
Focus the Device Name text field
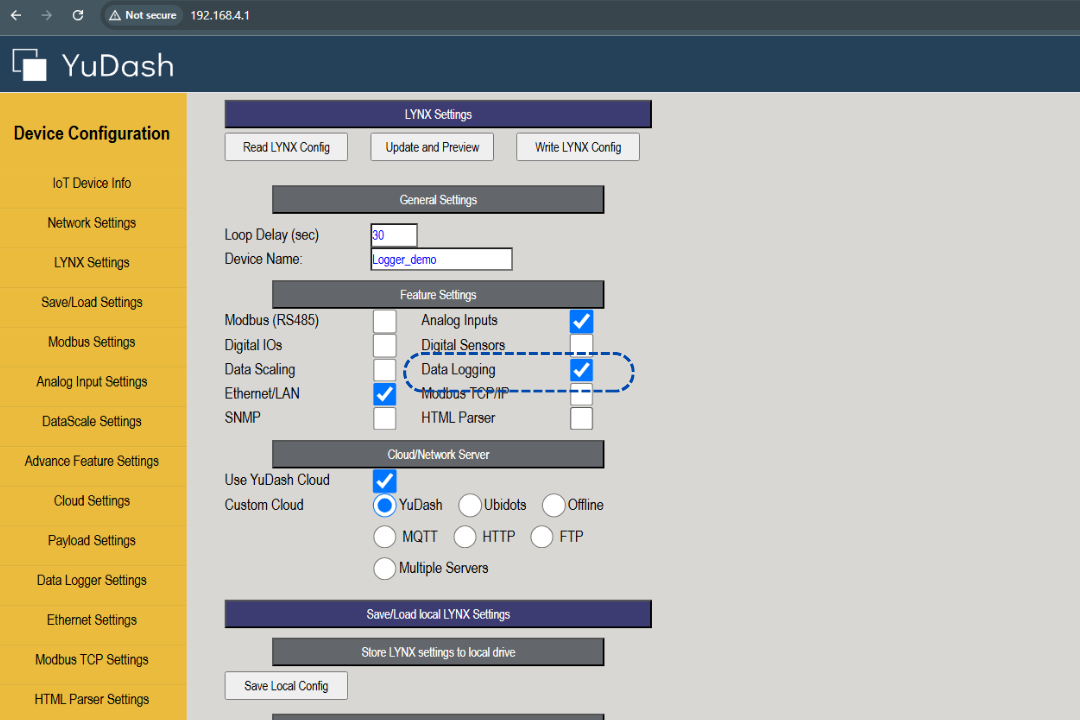click(441, 259)
